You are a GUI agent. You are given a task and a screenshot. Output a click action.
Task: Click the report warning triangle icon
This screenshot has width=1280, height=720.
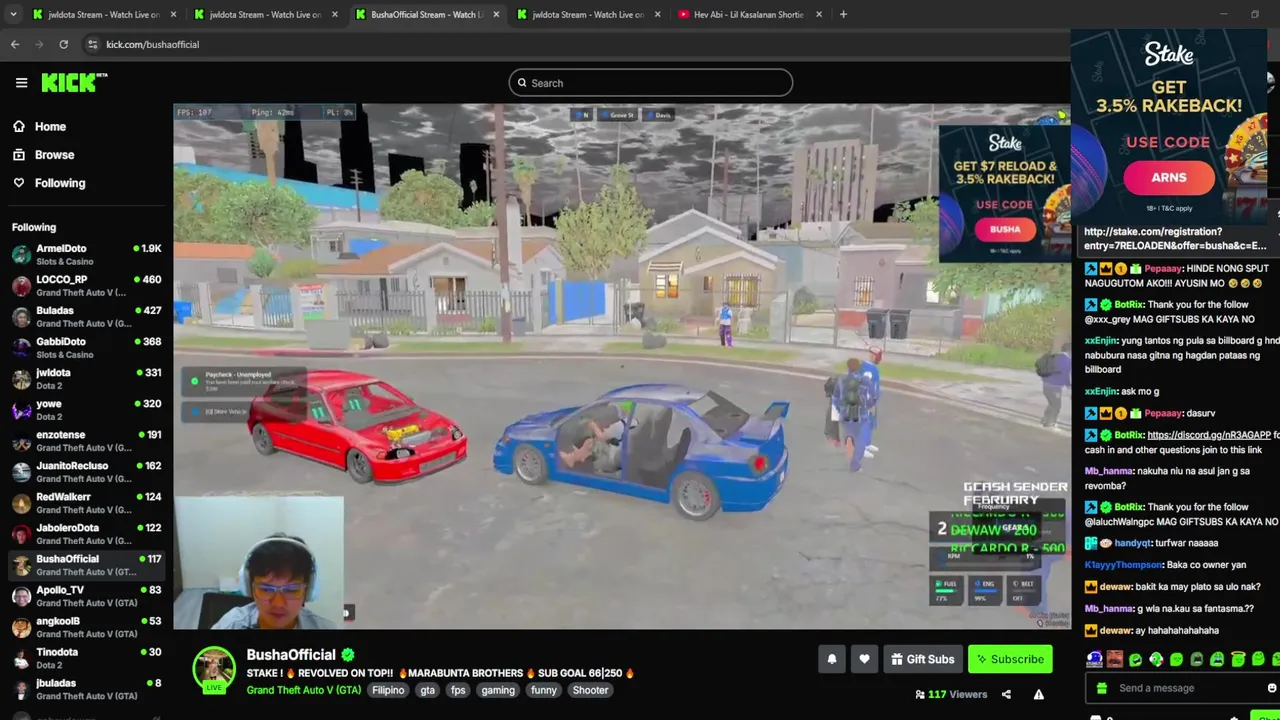[x=1038, y=694]
